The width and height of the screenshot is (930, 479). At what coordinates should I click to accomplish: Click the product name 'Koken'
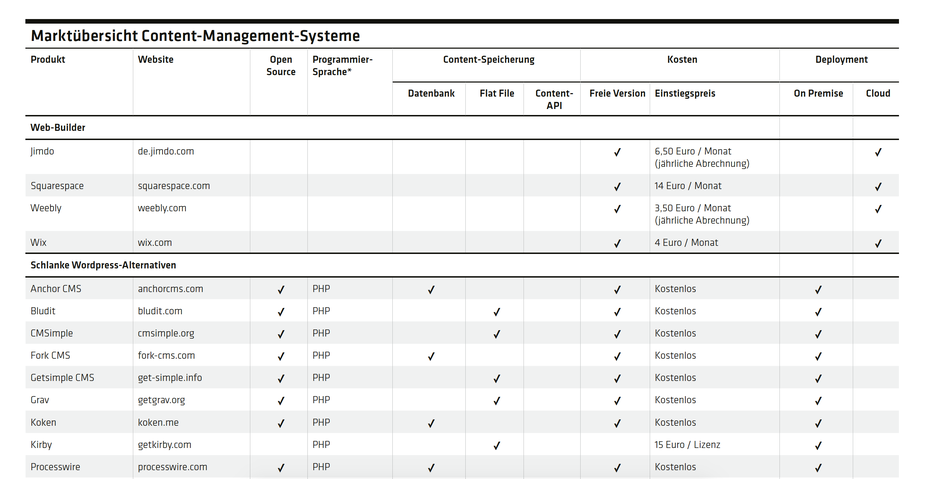[43, 422]
